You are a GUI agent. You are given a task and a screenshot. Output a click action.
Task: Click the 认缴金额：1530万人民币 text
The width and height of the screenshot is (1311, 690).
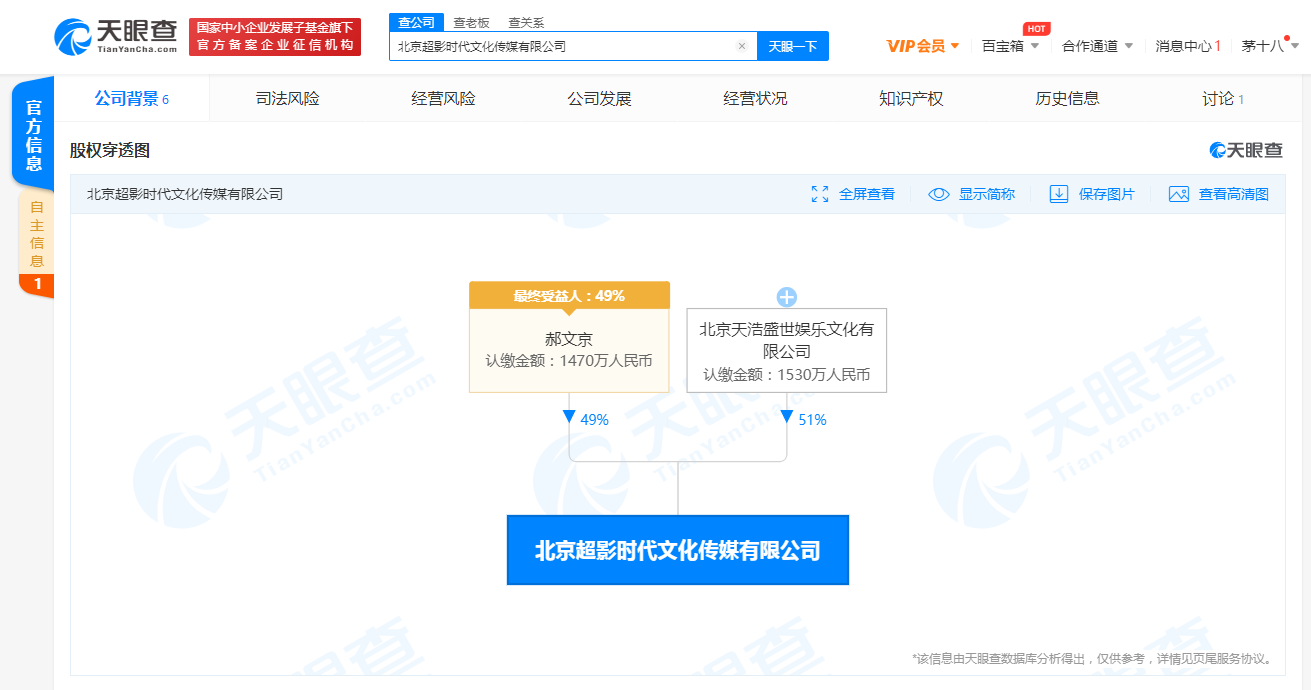point(787,375)
